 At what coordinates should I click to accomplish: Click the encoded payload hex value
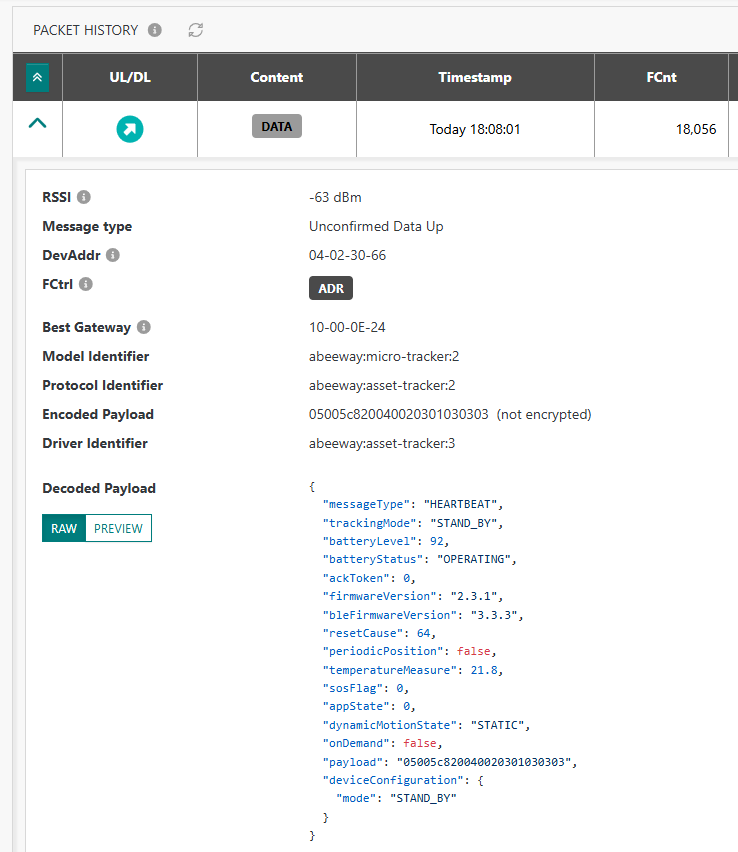(398, 414)
